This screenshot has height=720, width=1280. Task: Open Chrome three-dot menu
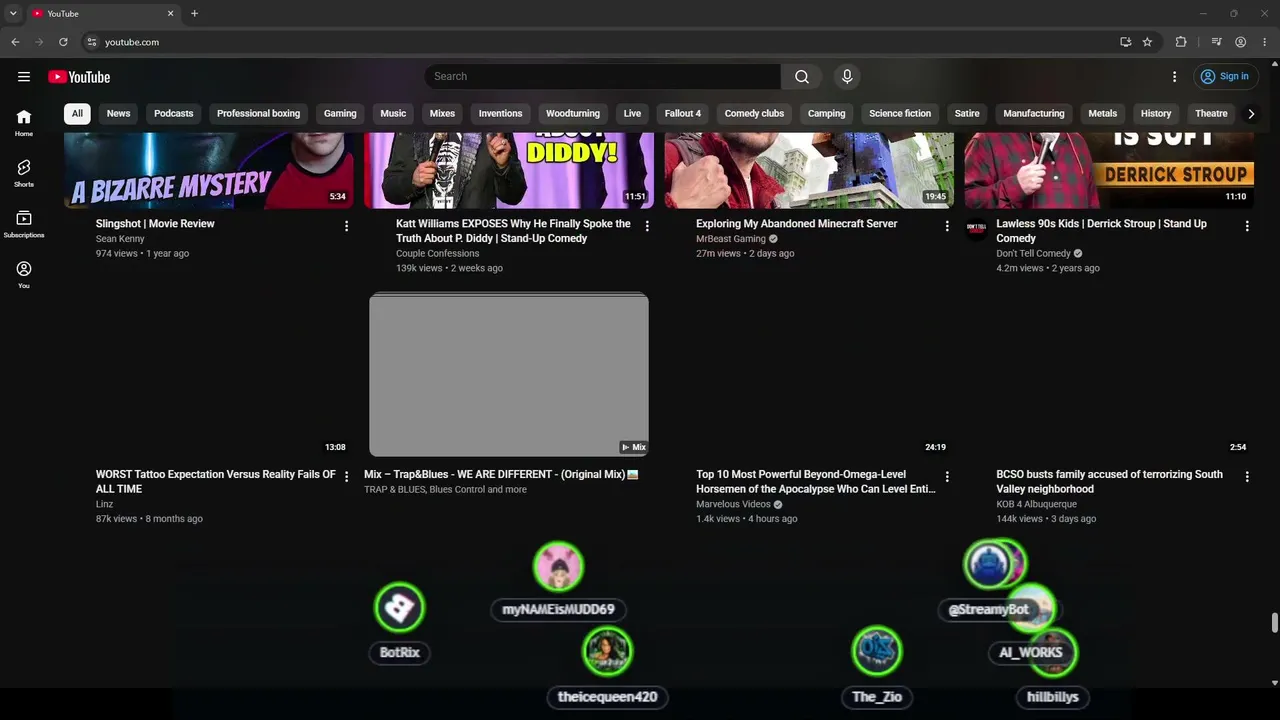[1265, 42]
